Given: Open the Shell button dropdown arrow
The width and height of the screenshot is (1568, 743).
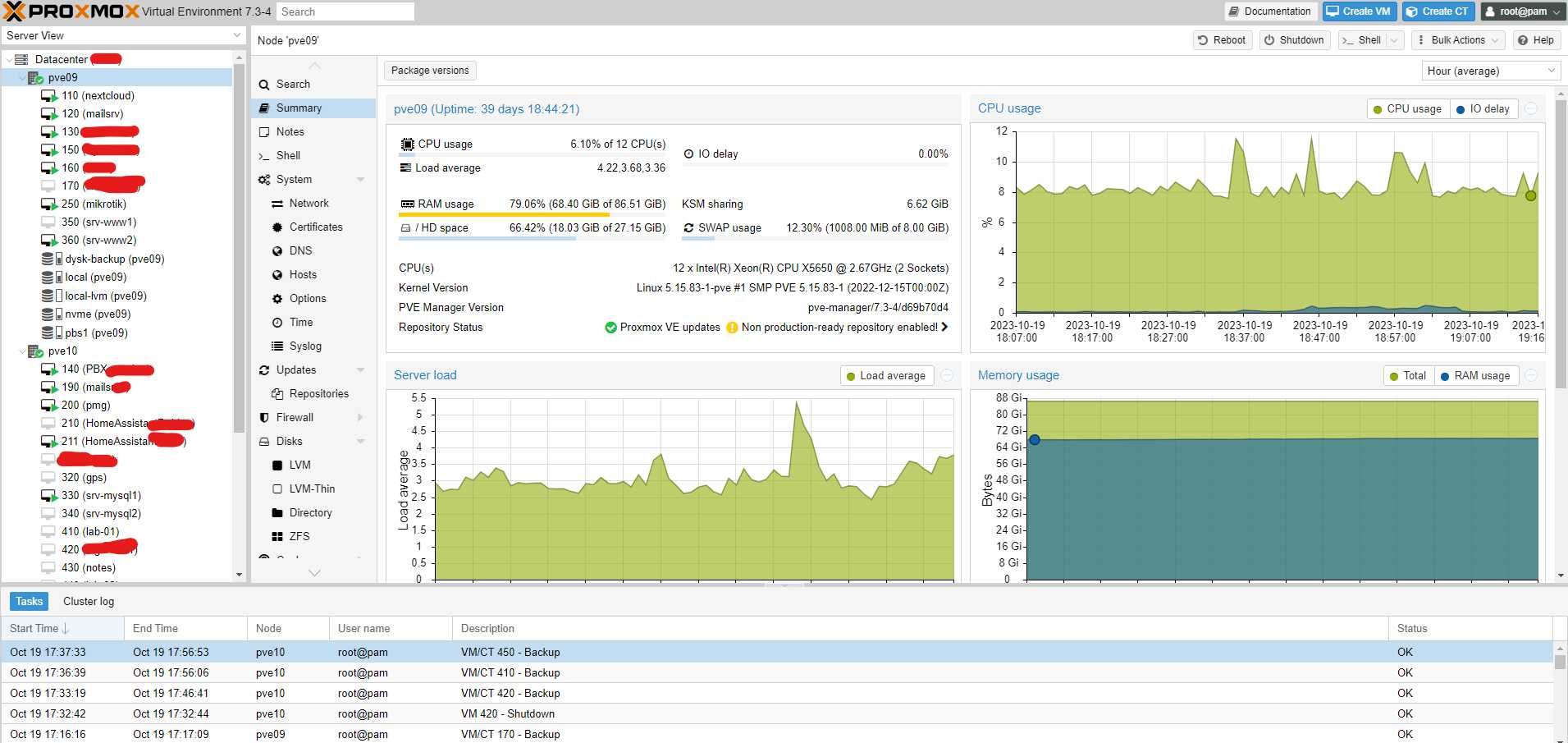Looking at the screenshot, I should (1394, 40).
